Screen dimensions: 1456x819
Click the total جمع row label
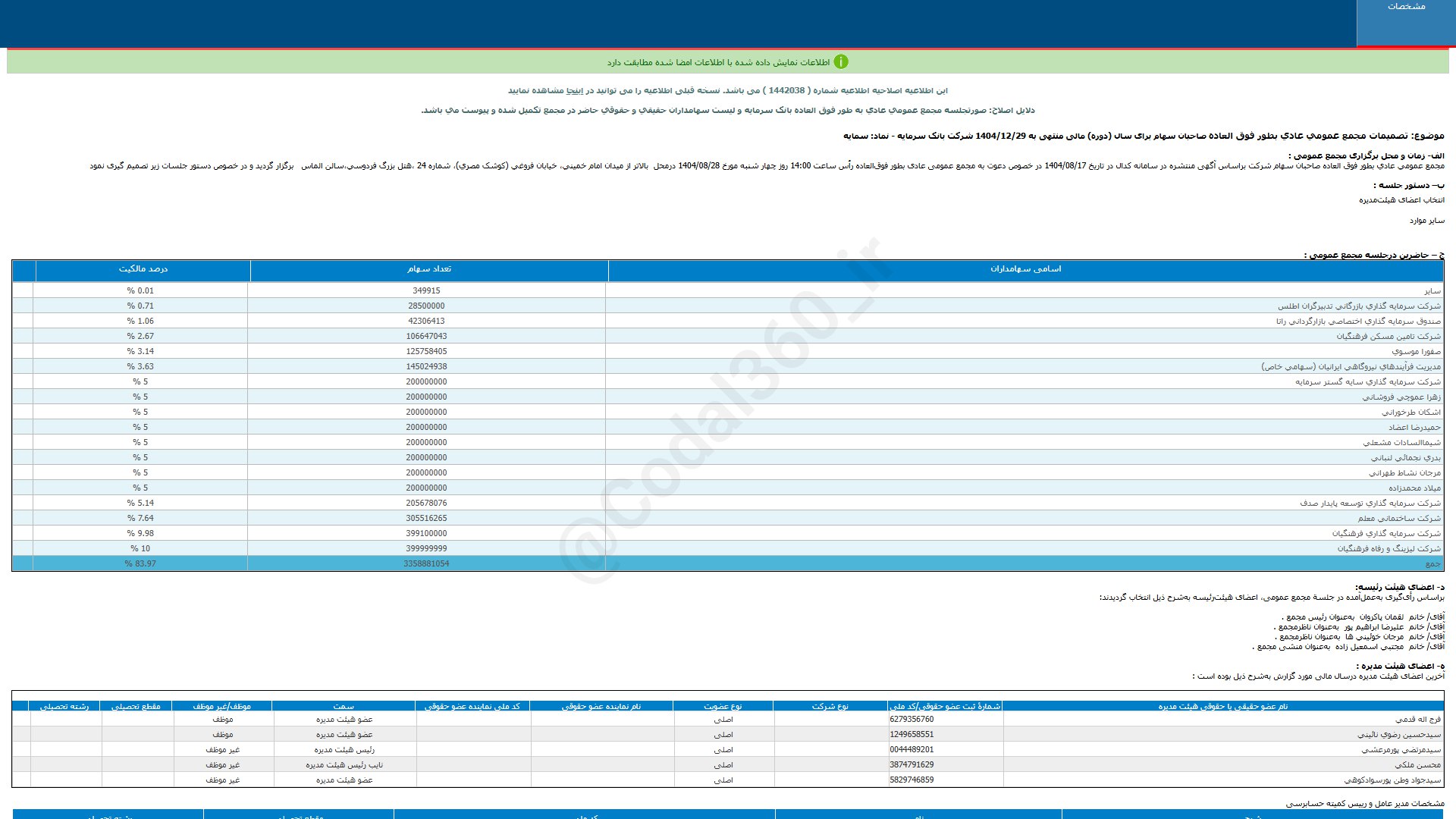point(1432,563)
